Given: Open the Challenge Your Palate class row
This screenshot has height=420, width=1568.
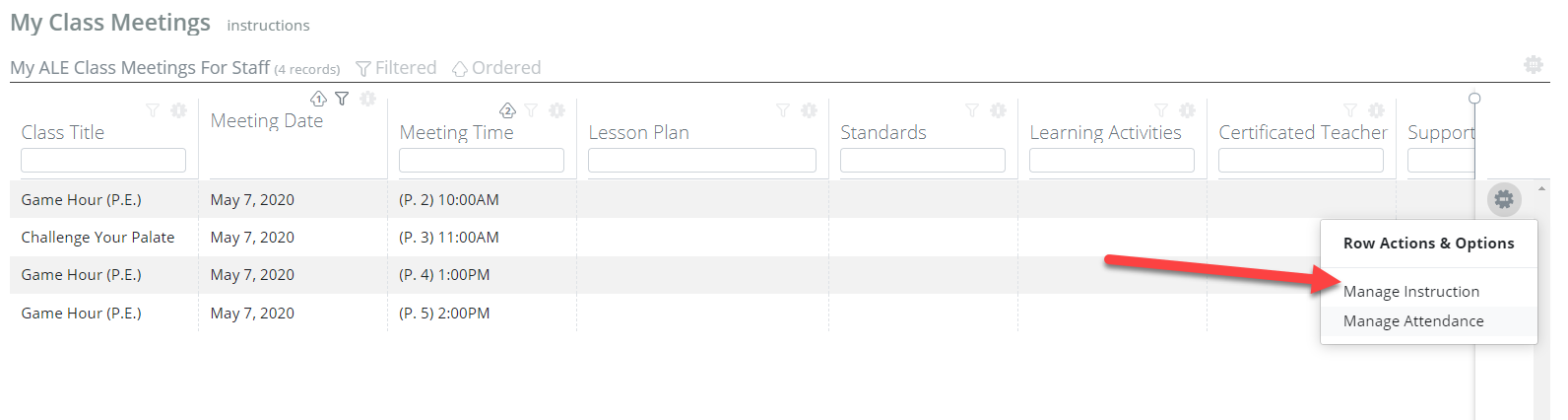Looking at the screenshot, I should click(x=98, y=237).
